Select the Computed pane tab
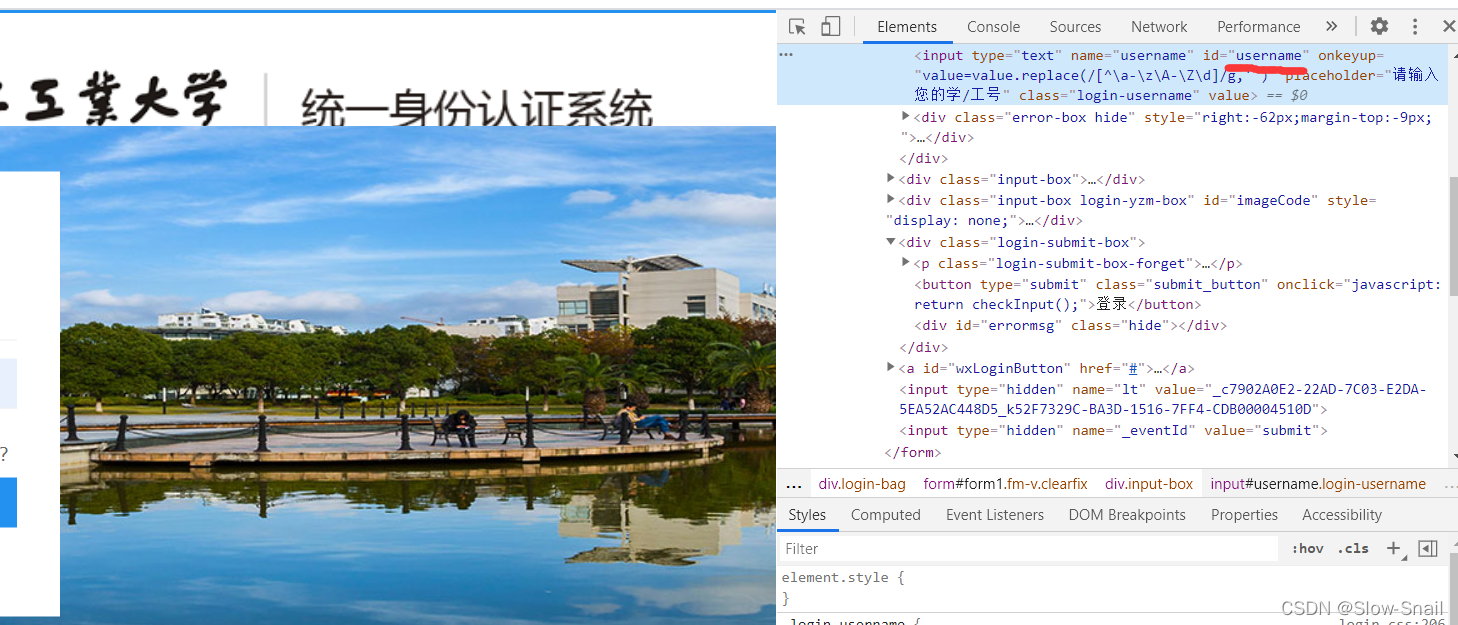 [x=885, y=515]
